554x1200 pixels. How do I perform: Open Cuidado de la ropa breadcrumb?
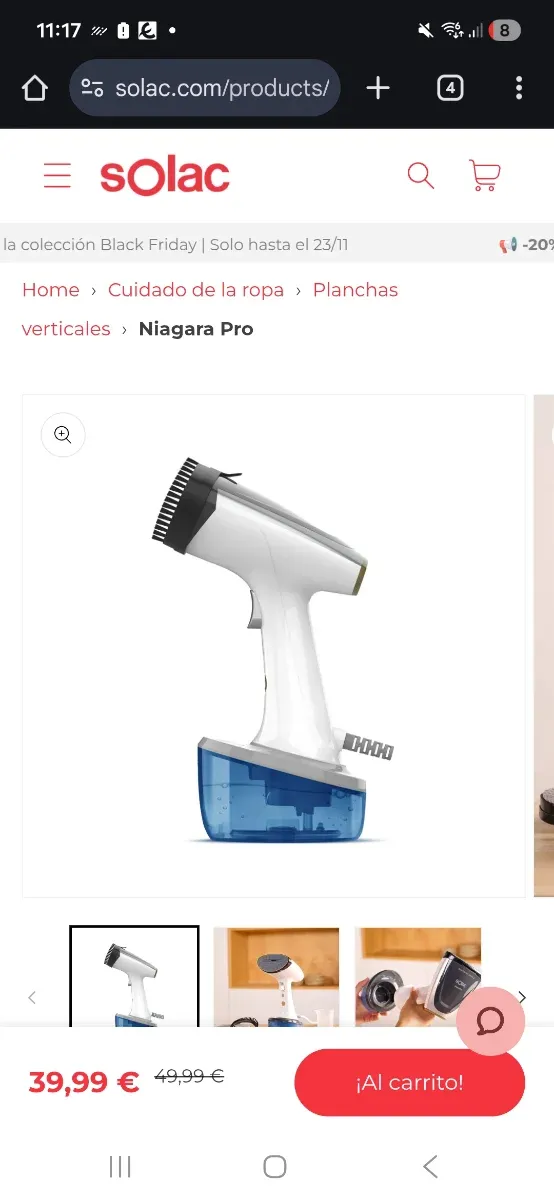[196, 290]
